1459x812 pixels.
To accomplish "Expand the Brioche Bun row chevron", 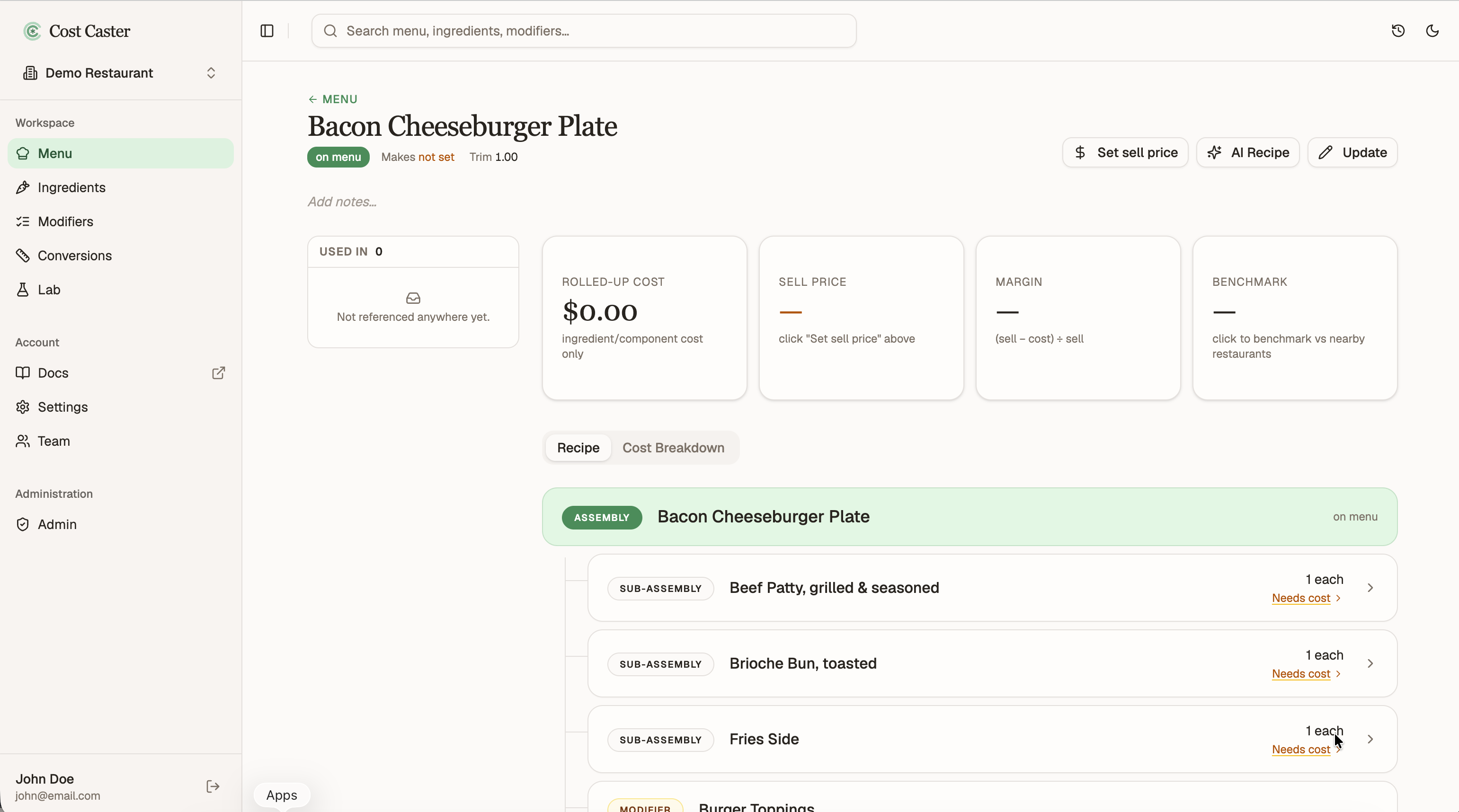I will (1370, 663).
